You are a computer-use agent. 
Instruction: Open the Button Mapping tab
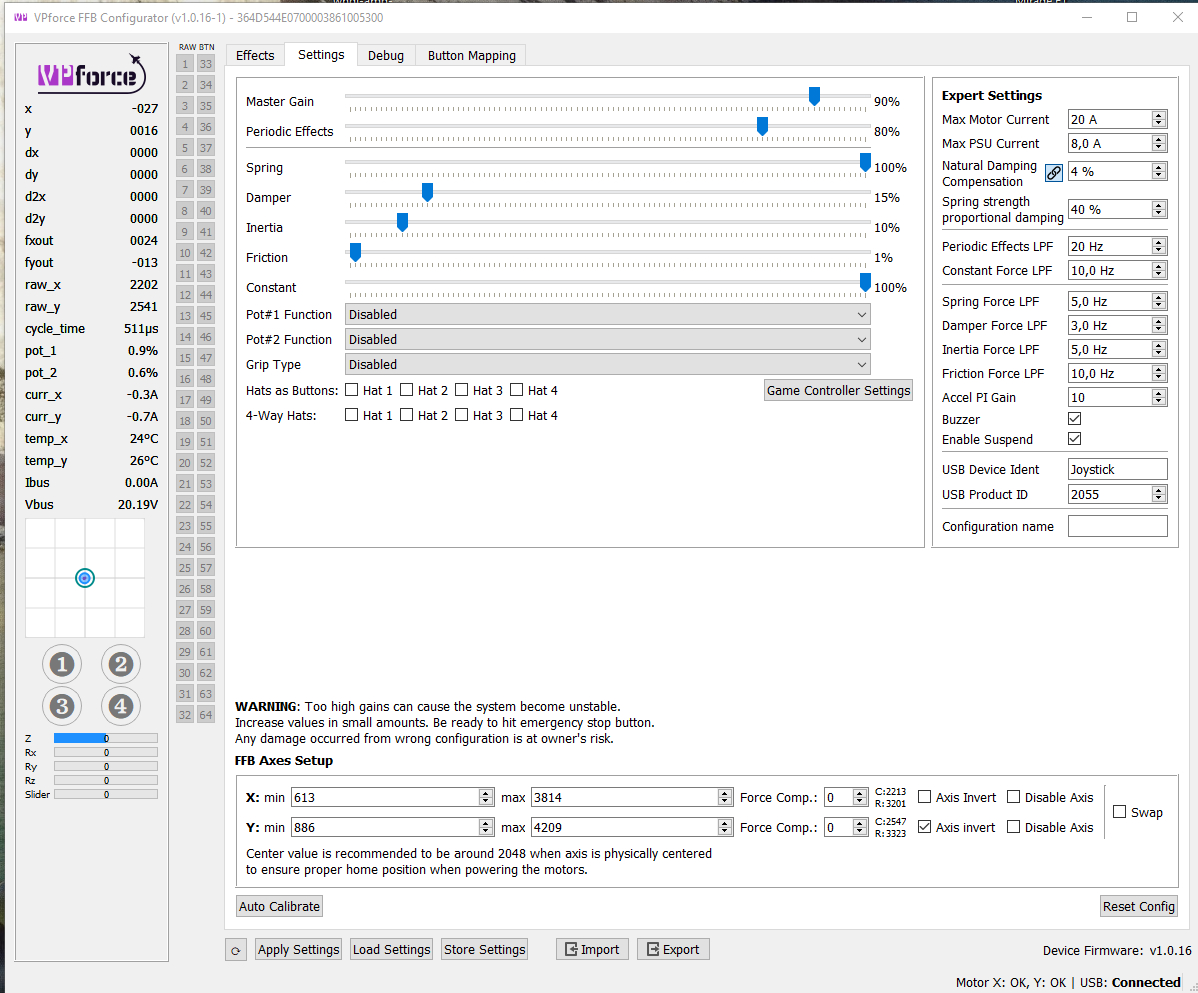click(x=470, y=55)
